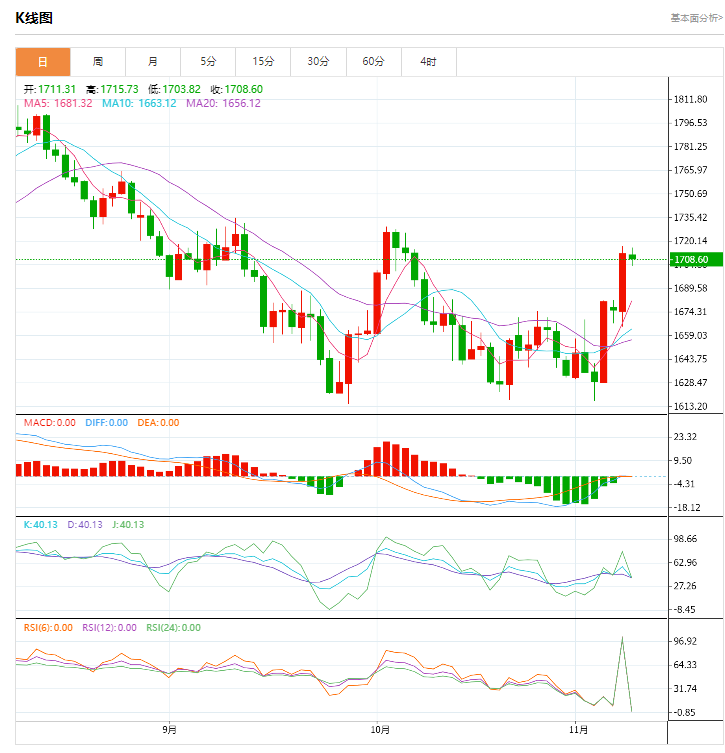Click the green 1708.60 current price tag
Image resolution: width=725 pixels, height=753 pixels.
click(696, 260)
